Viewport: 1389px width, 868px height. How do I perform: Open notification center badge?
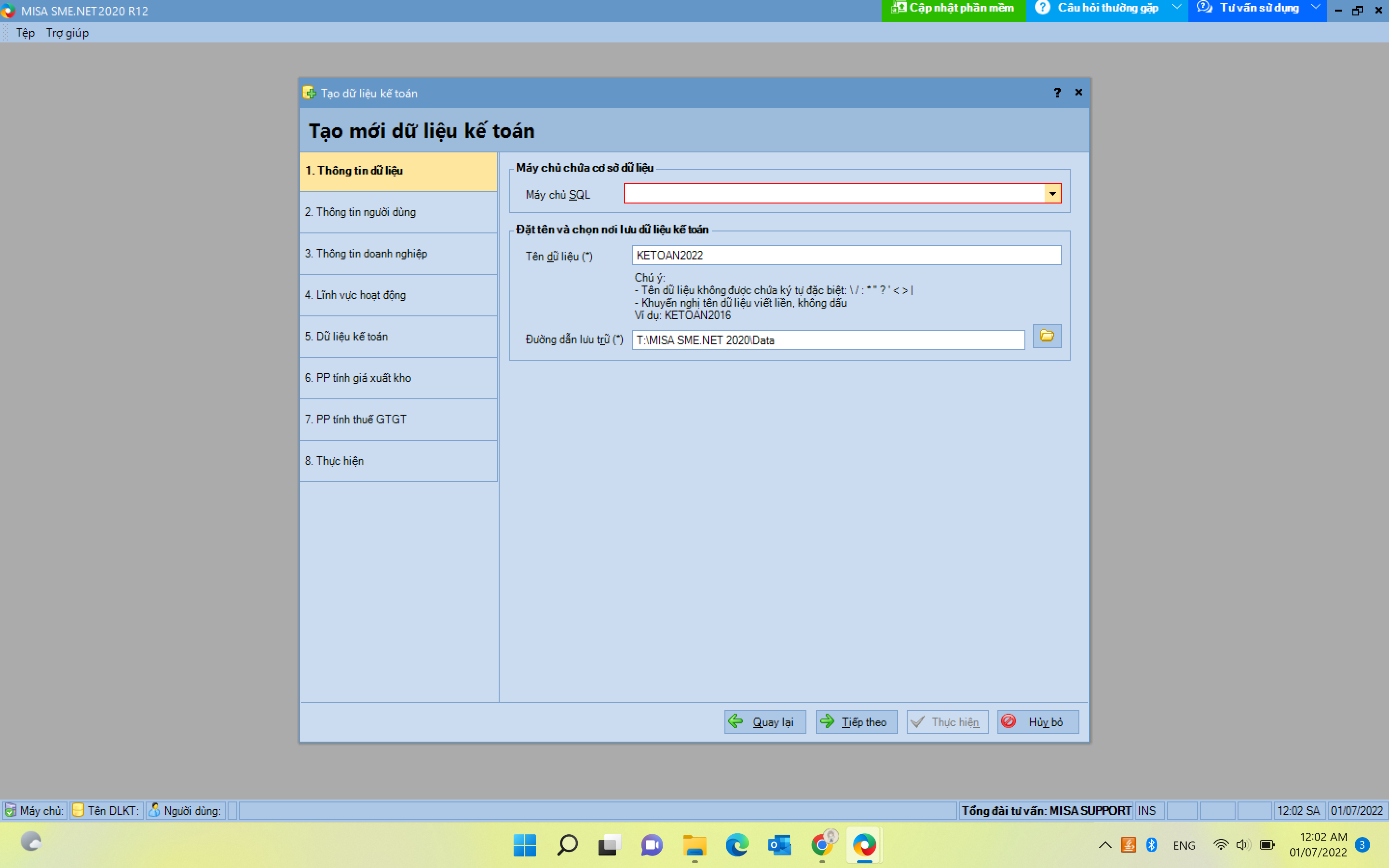tap(1362, 845)
